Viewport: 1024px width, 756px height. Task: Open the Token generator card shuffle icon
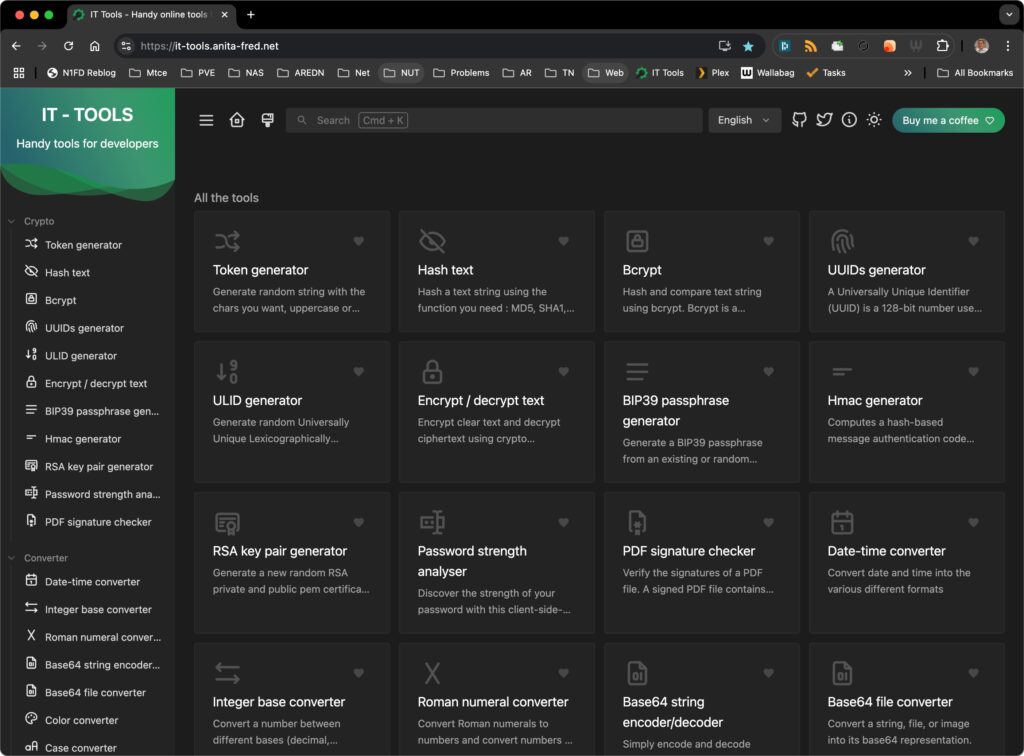click(227, 242)
